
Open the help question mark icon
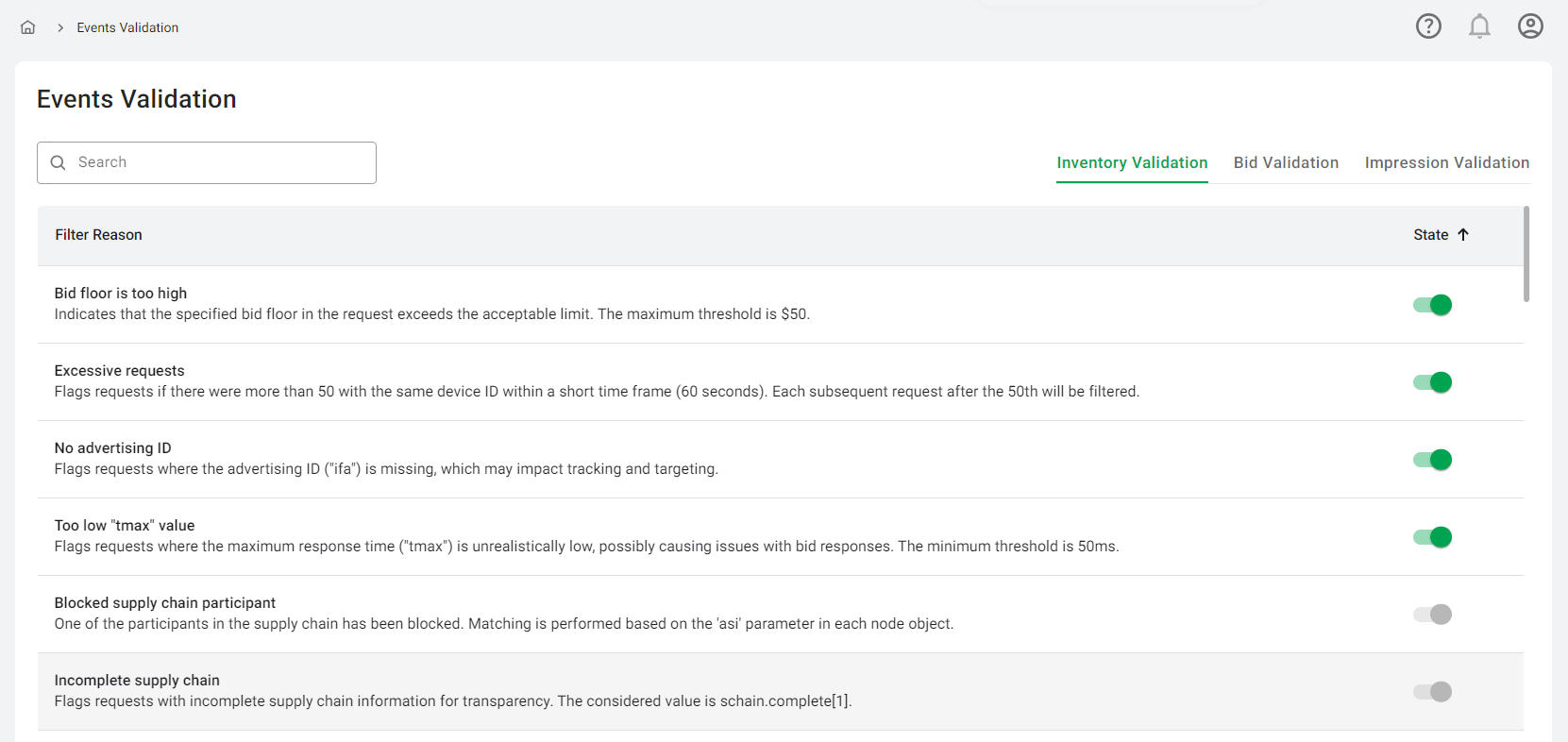[1428, 26]
